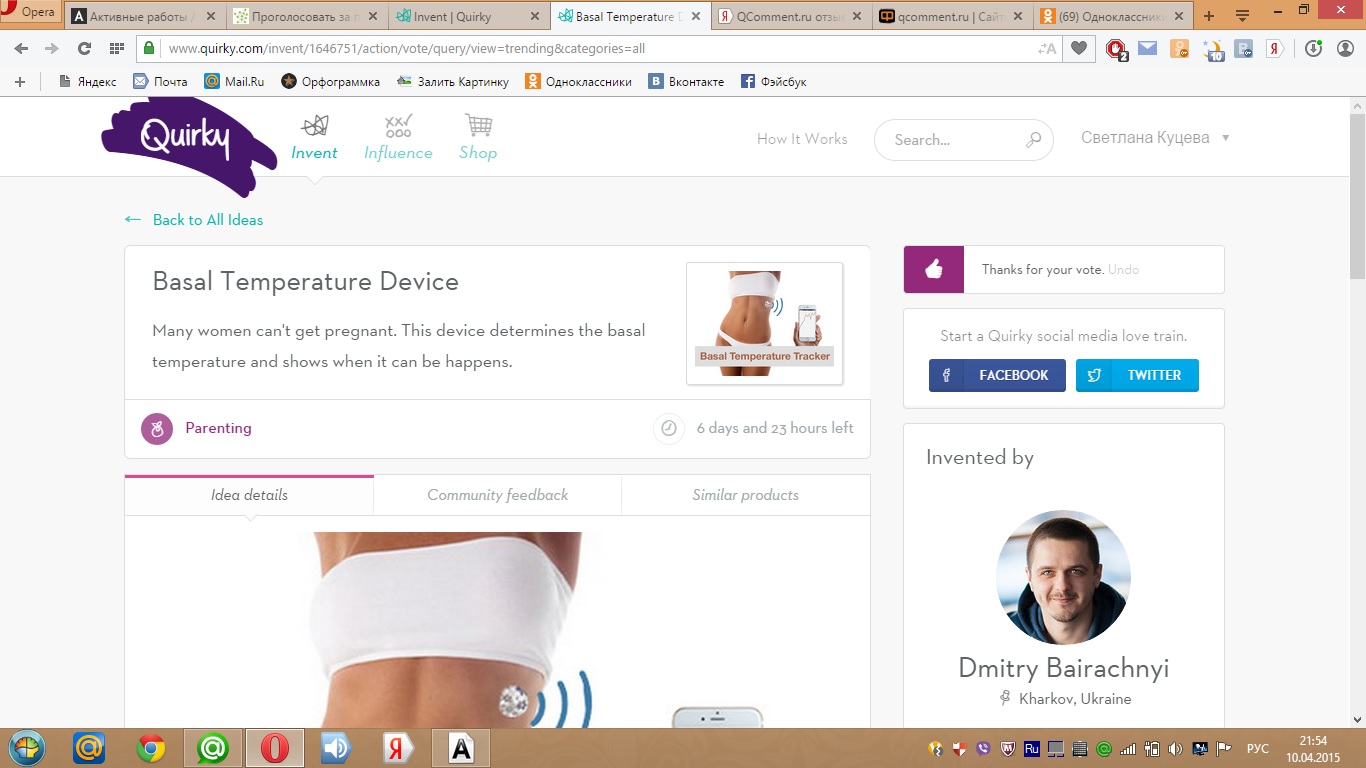Switch to Similar products tab
Image resolution: width=1366 pixels, height=768 pixels.
pos(745,495)
